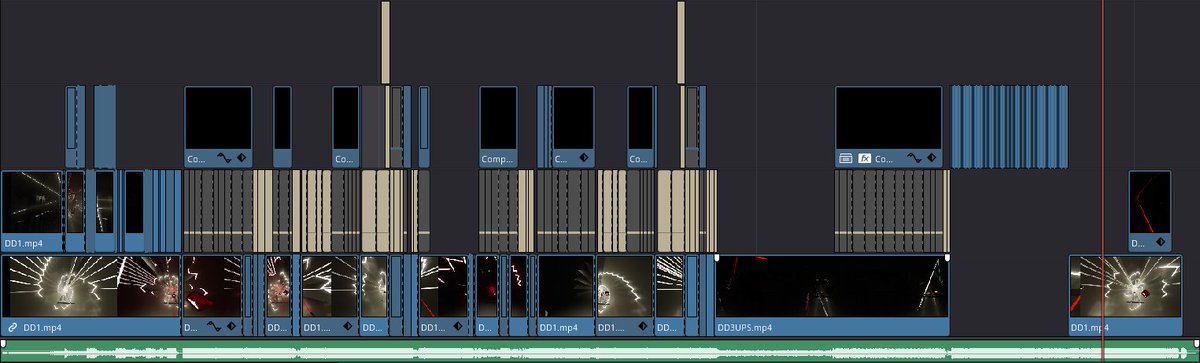The height and width of the screenshot is (363, 1200).
Task: Click the green audio waveform track
Action: pos(600,351)
